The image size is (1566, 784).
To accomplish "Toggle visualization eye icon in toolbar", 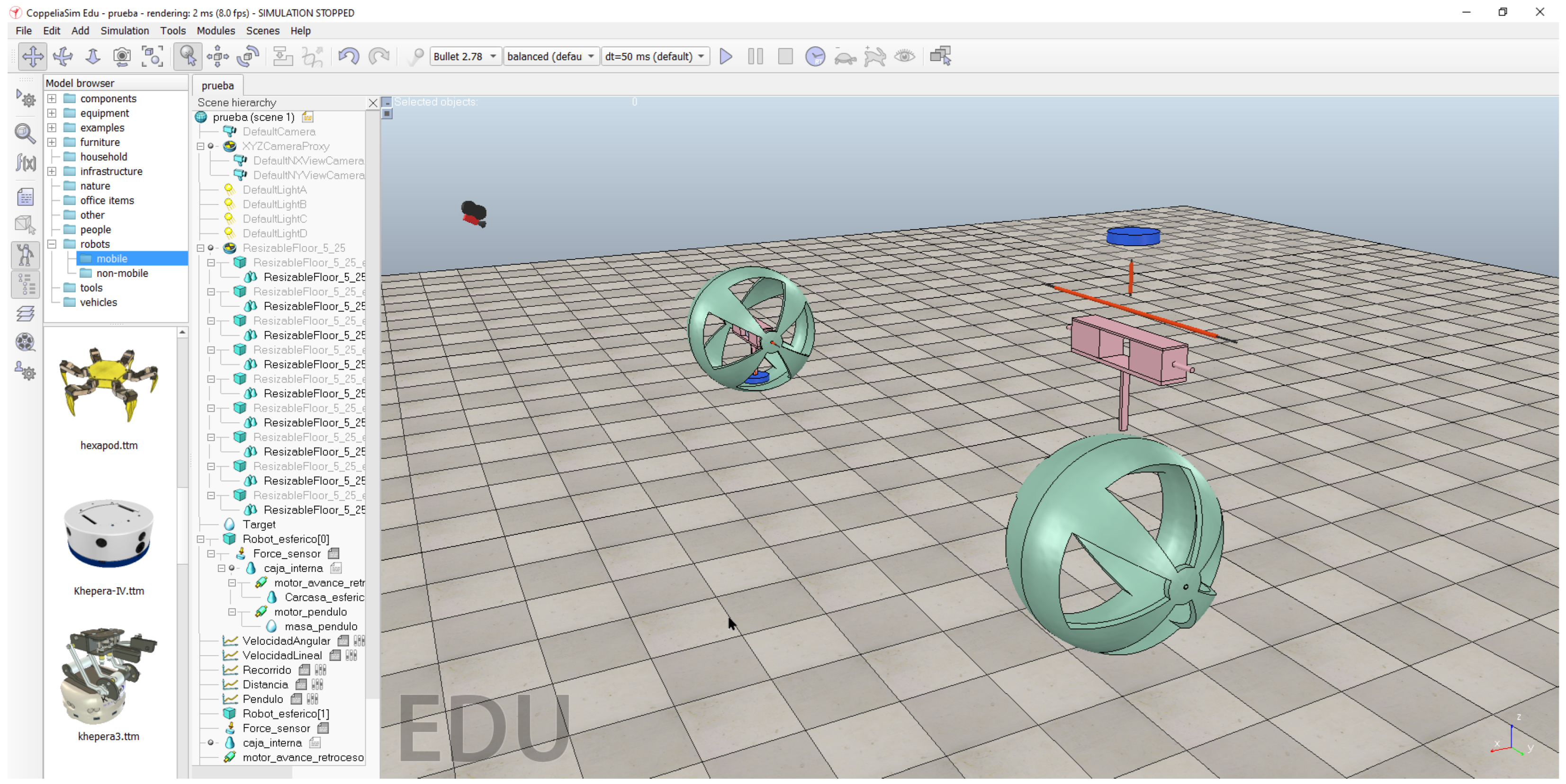I will pyautogui.click(x=905, y=56).
